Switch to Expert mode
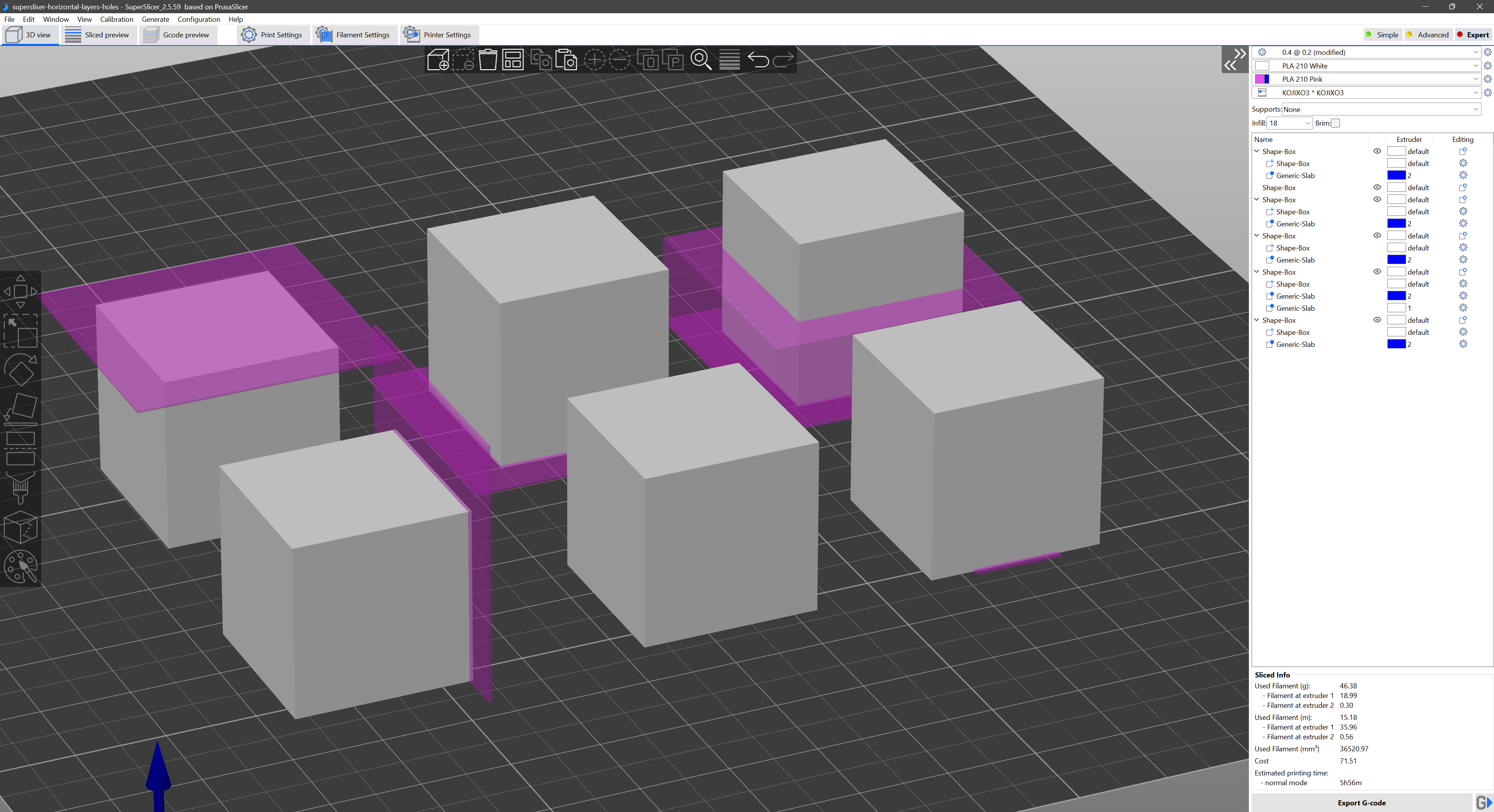1494x812 pixels. [1473, 35]
